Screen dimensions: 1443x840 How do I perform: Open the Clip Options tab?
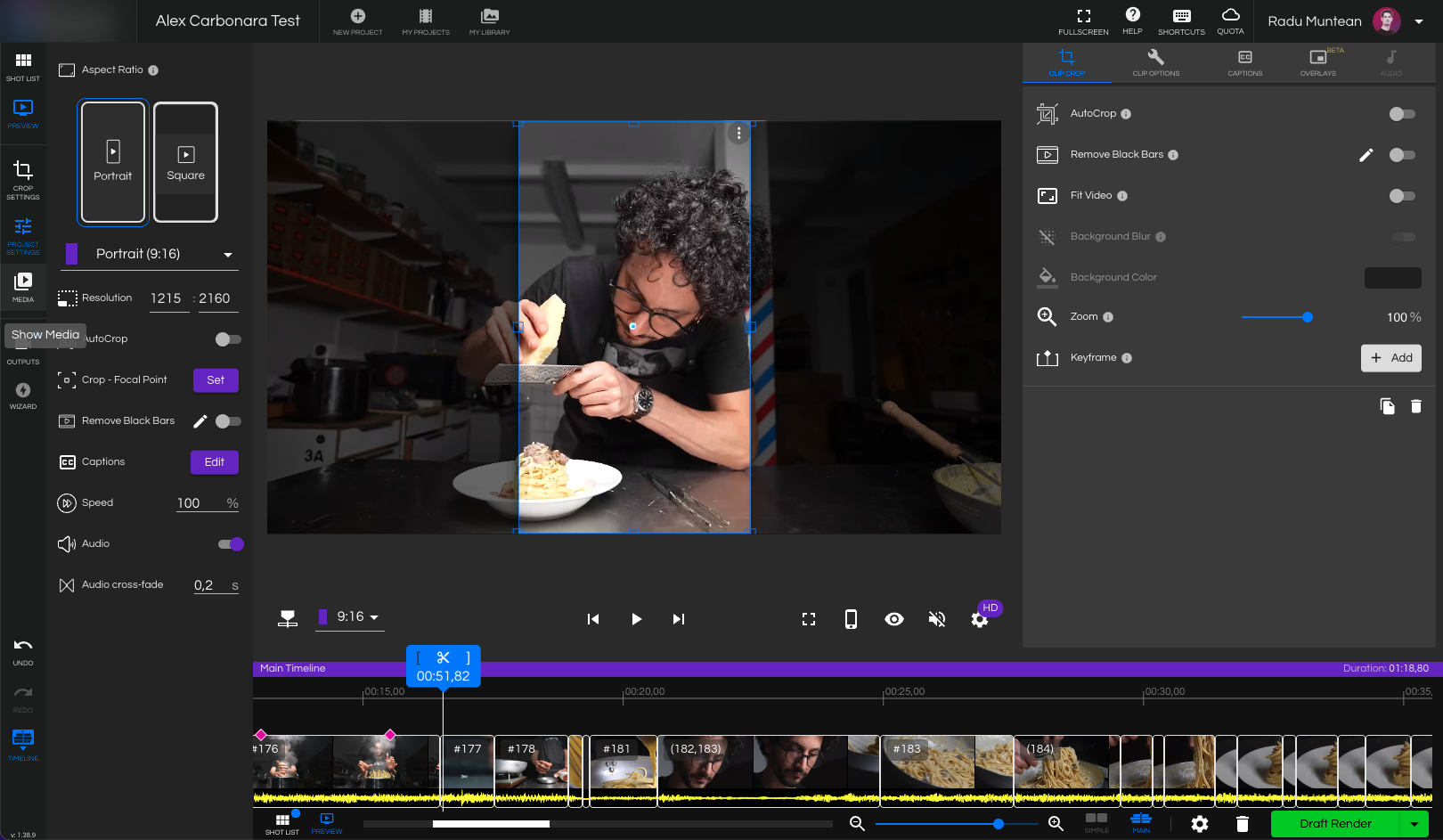(1155, 62)
